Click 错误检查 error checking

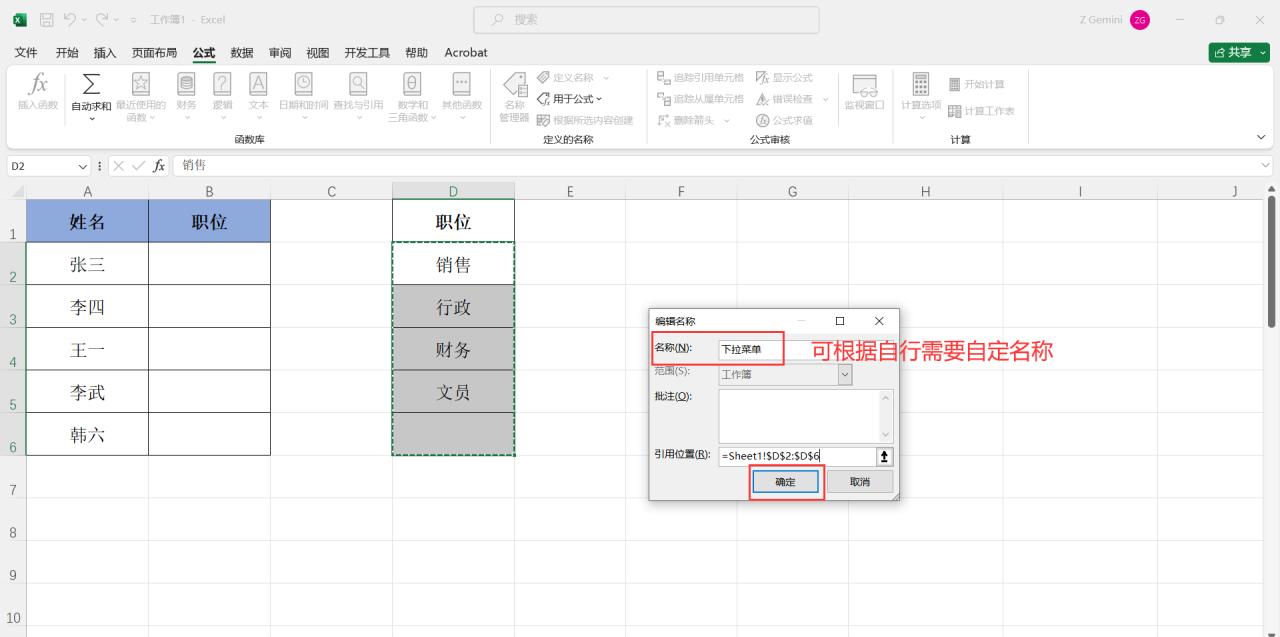(x=784, y=99)
